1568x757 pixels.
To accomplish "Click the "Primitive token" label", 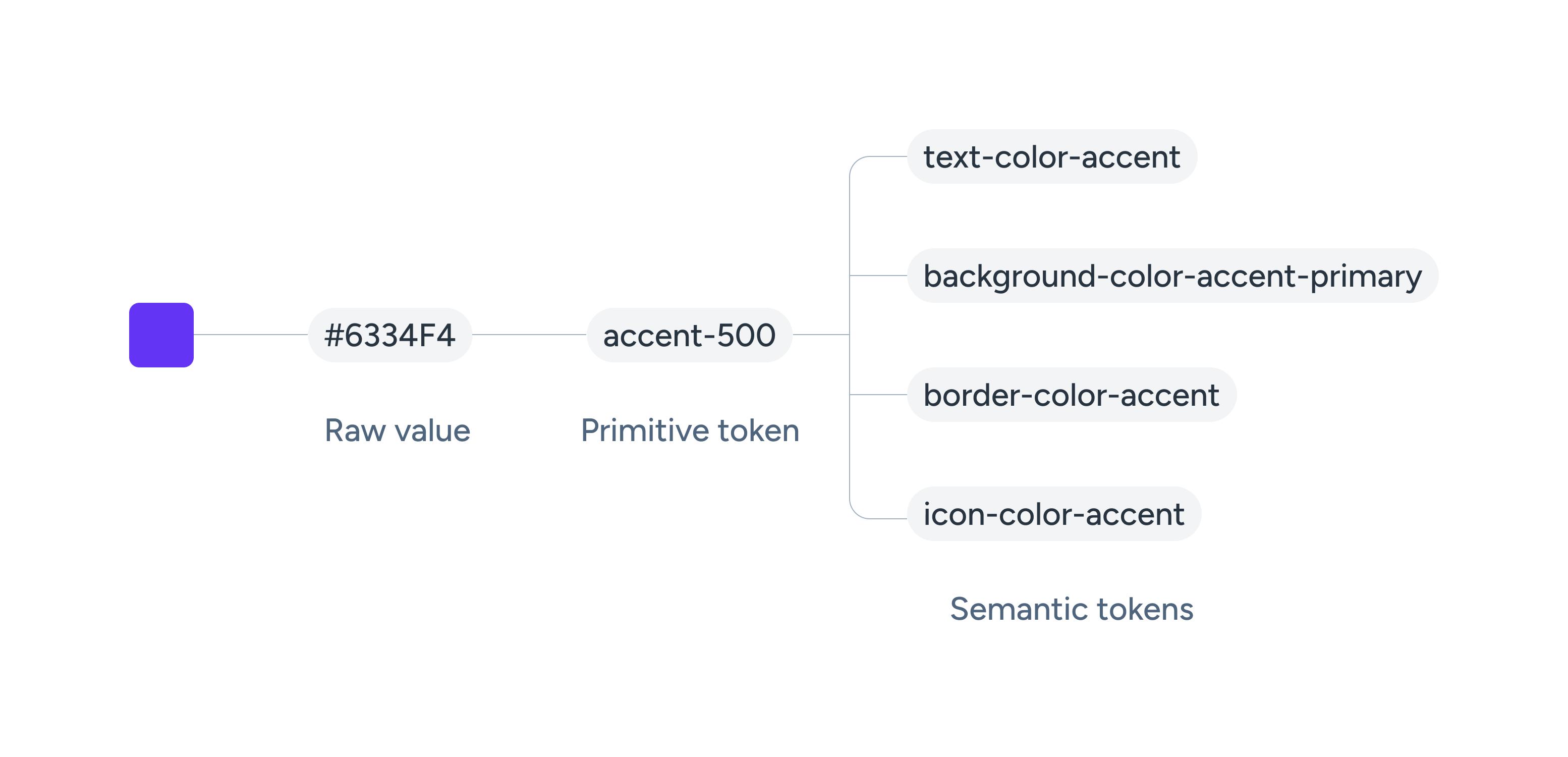I will [690, 430].
